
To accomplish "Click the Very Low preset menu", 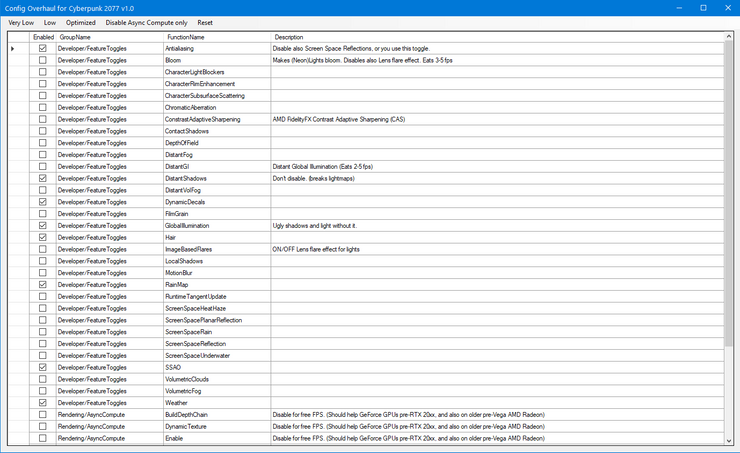I will point(20,22).
